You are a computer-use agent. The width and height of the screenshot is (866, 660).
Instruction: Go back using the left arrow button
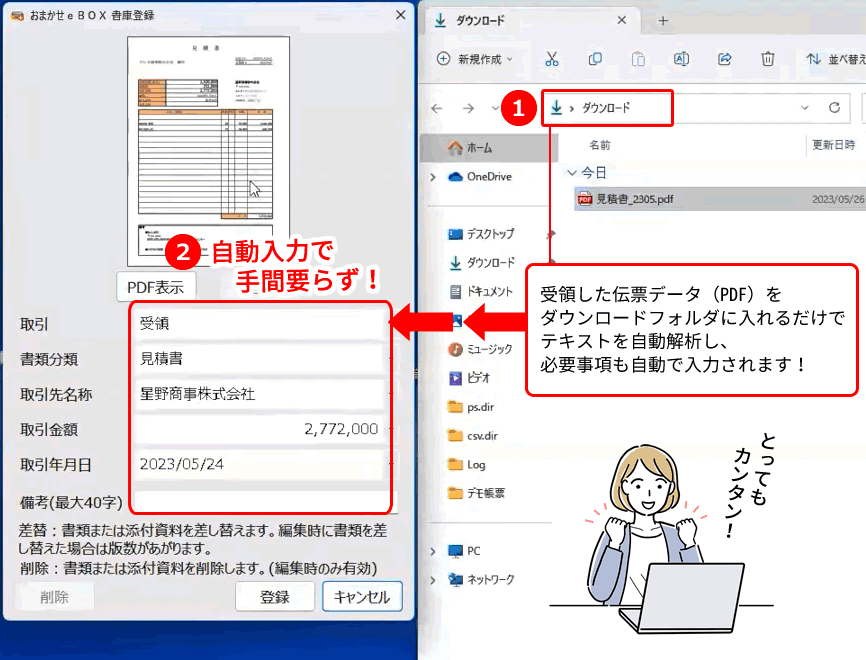tap(437, 108)
